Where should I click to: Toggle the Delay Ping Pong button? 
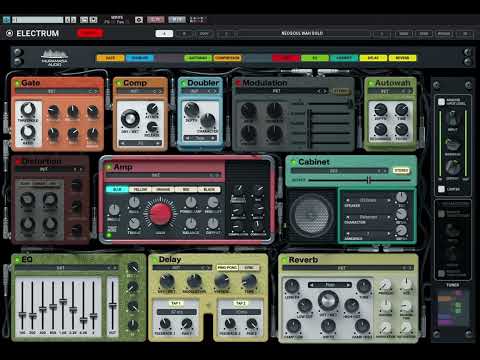(227, 268)
